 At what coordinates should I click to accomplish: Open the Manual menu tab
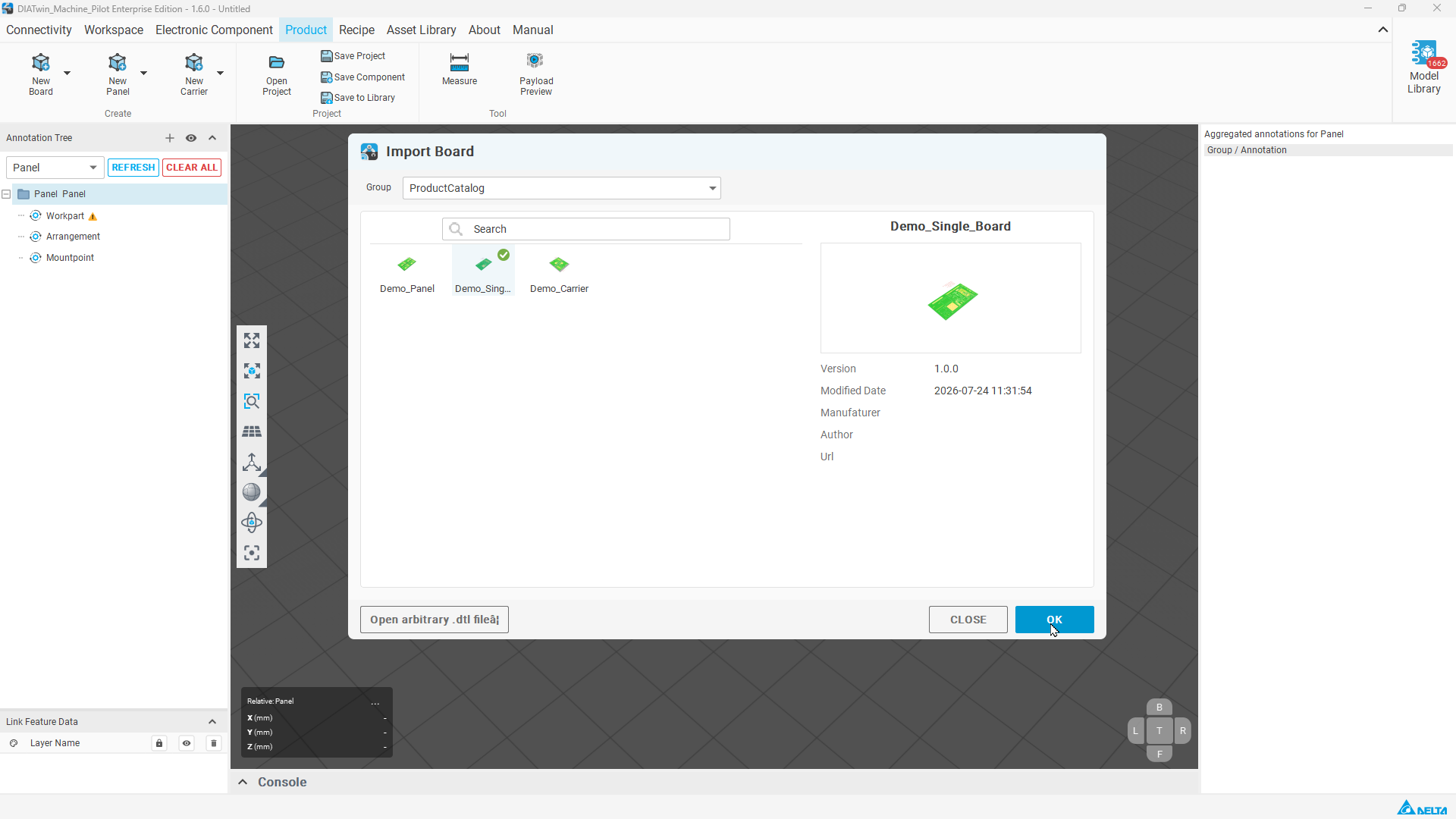coord(533,30)
